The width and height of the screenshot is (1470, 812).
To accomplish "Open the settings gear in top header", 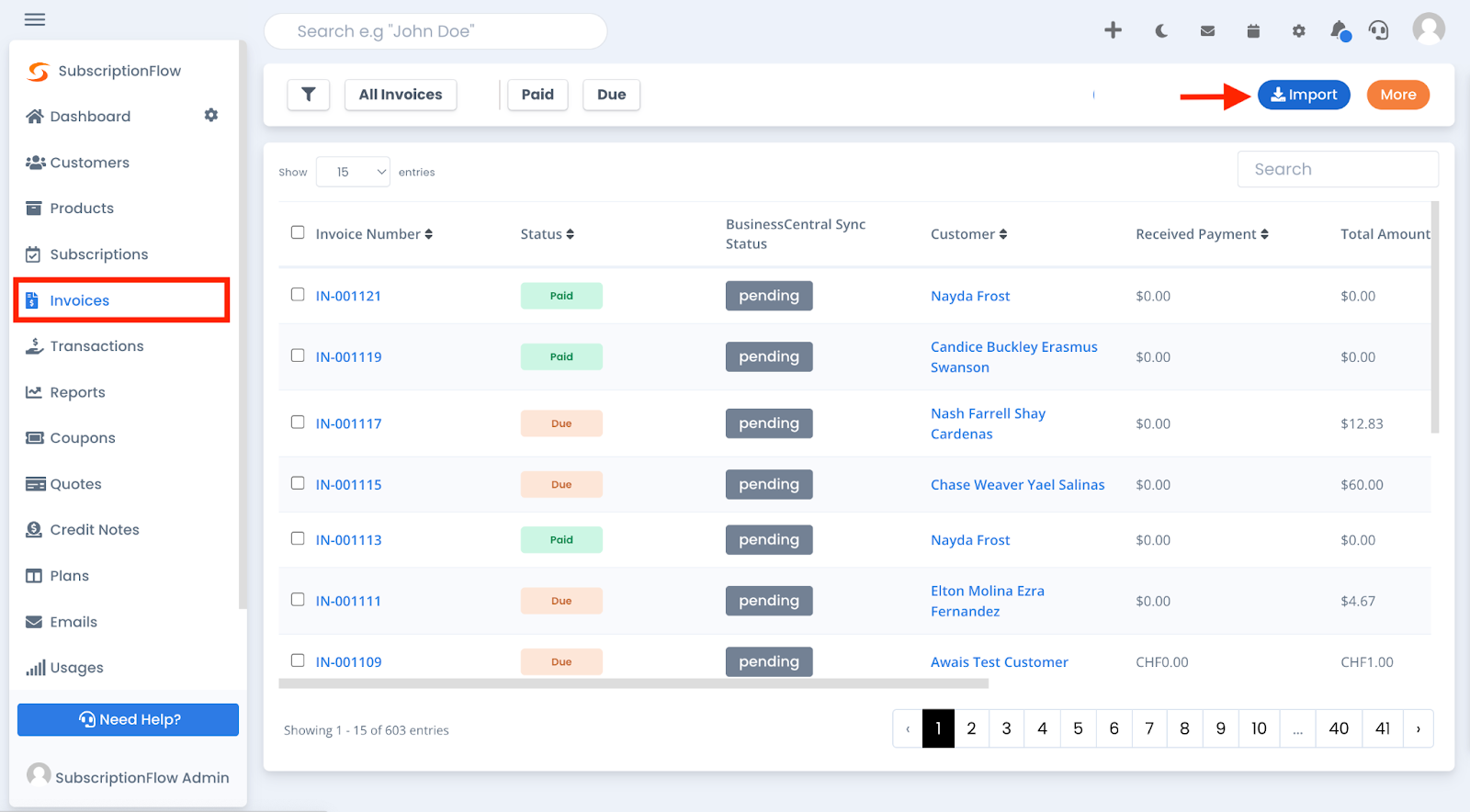I will (x=1298, y=31).
